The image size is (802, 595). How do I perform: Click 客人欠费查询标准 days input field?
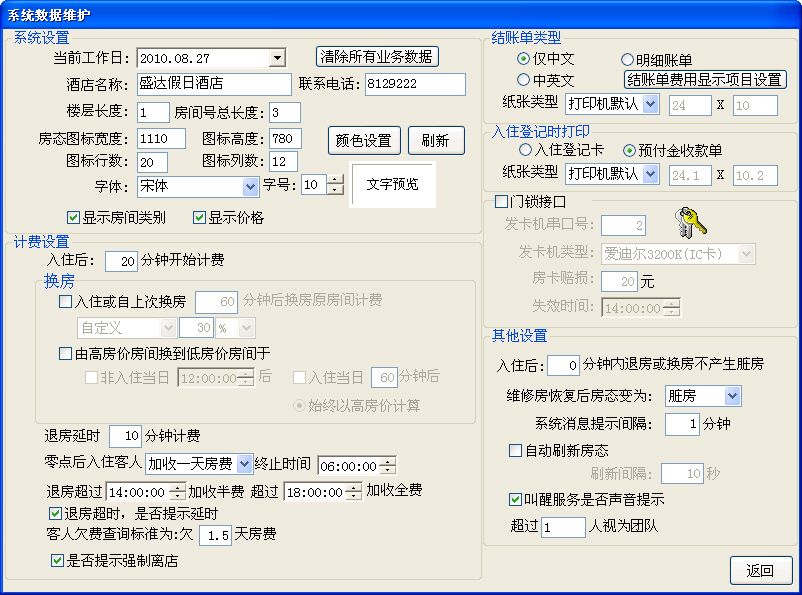215,535
